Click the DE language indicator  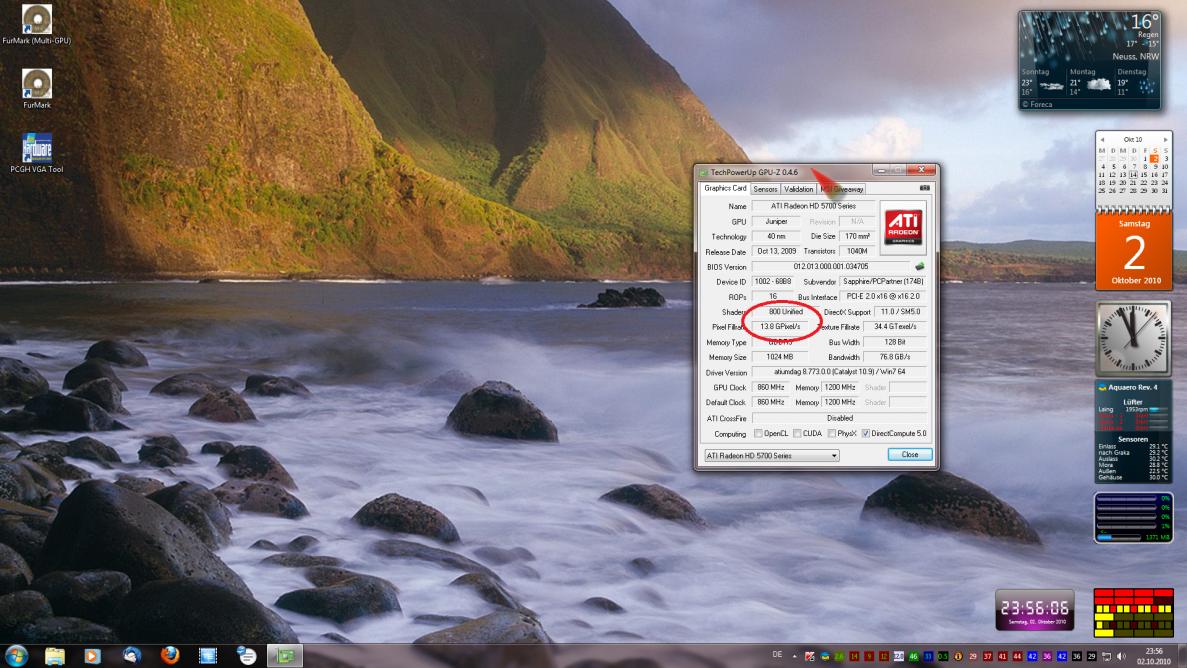click(x=777, y=654)
